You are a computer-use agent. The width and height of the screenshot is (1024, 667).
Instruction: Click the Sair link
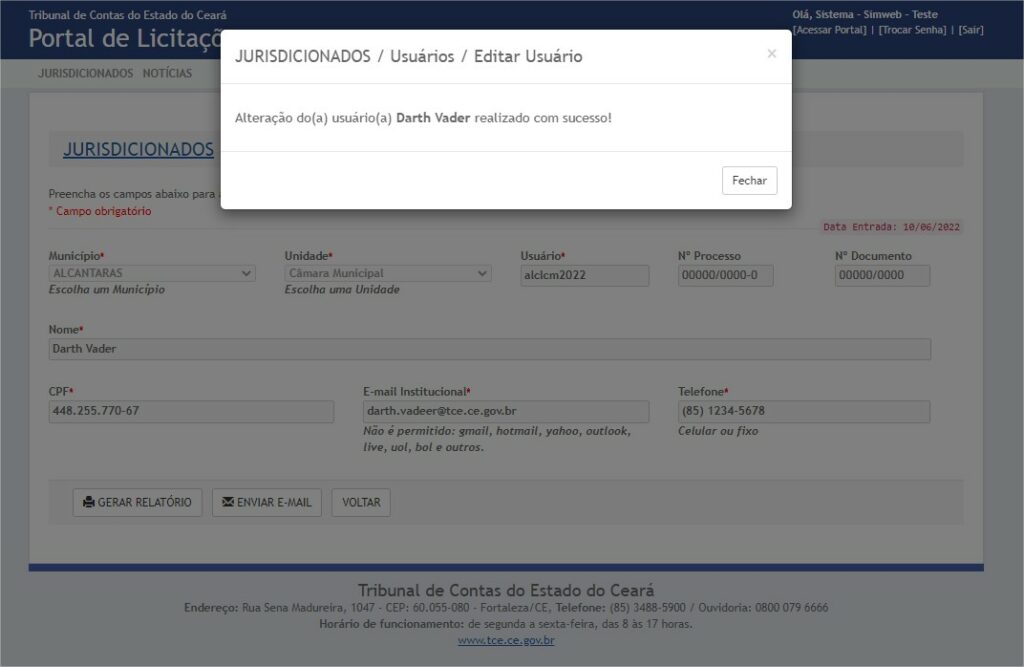(x=970, y=30)
